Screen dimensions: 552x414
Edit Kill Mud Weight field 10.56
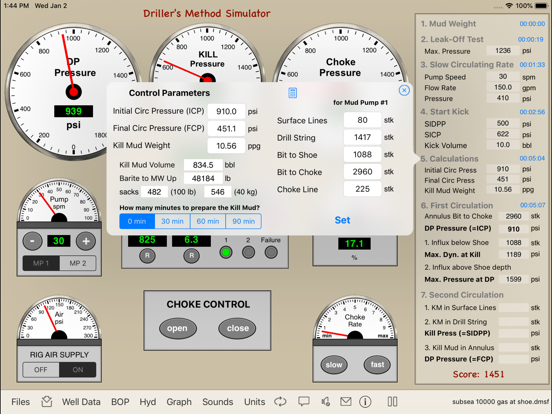click(x=226, y=146)
